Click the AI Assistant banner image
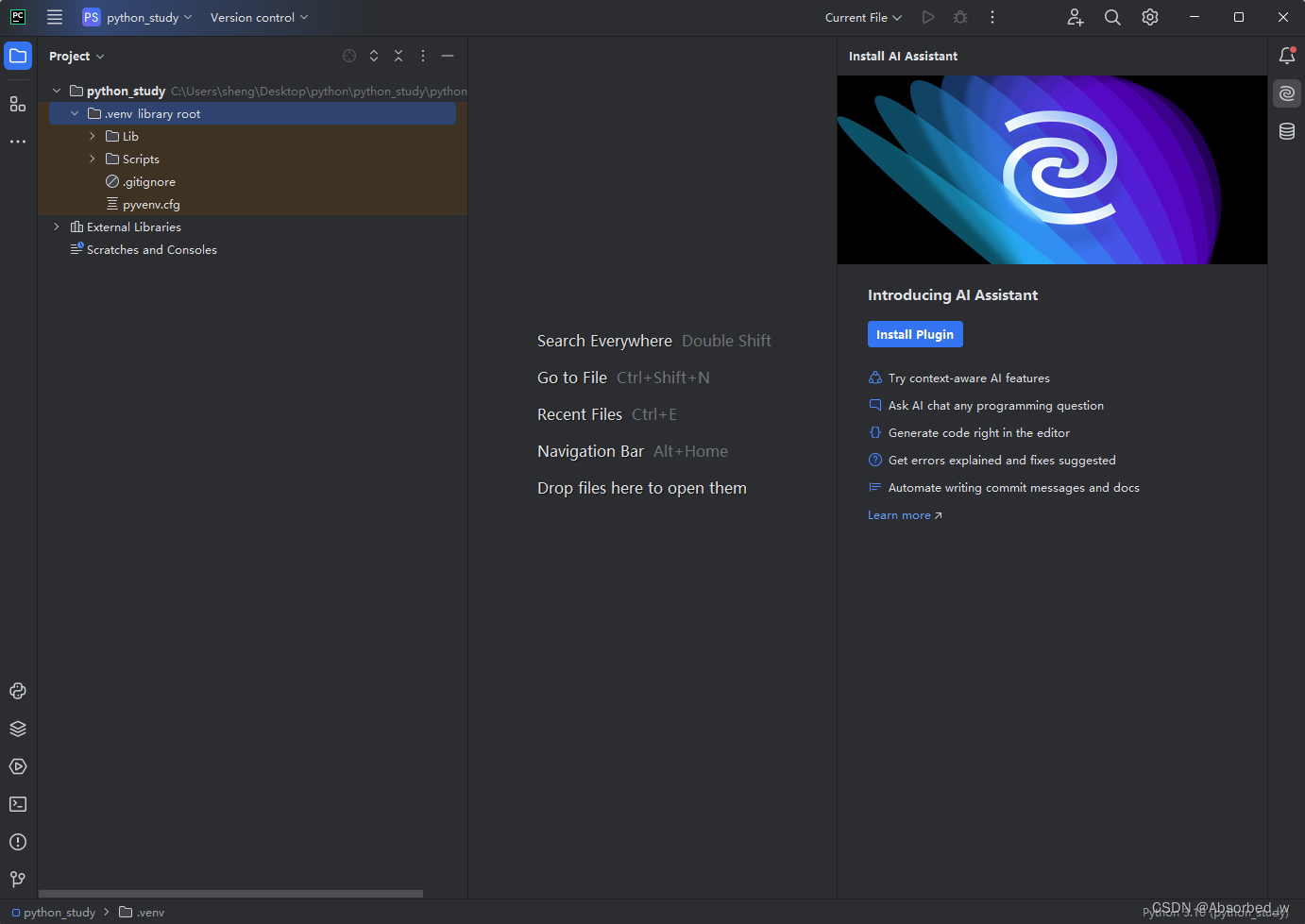Screen dimensions: 1305x924 [1052, 170]
